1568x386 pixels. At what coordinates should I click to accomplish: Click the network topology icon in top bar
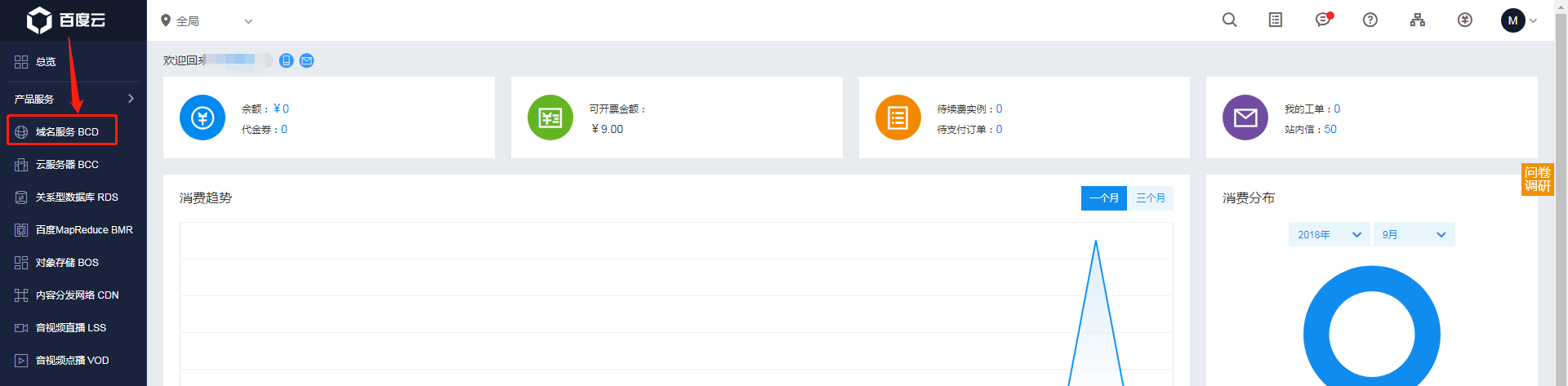(x=1418, y=20)
